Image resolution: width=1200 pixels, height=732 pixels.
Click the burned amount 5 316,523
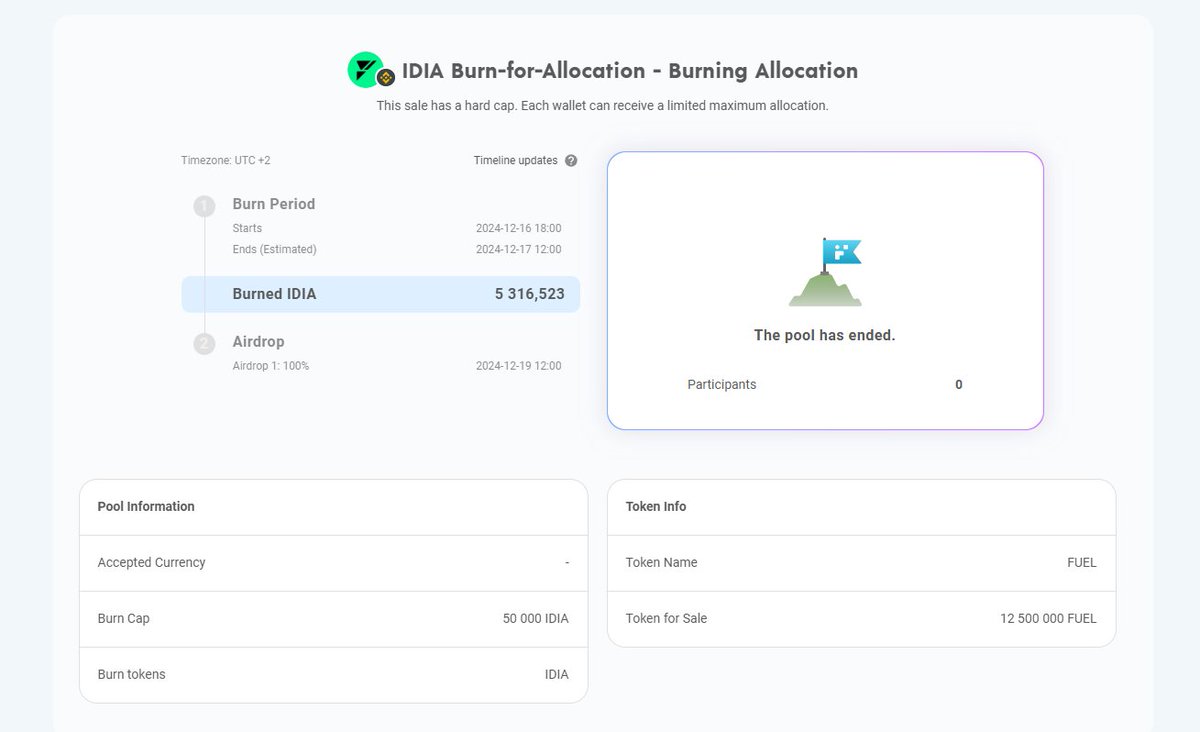(x=530, y=294)
